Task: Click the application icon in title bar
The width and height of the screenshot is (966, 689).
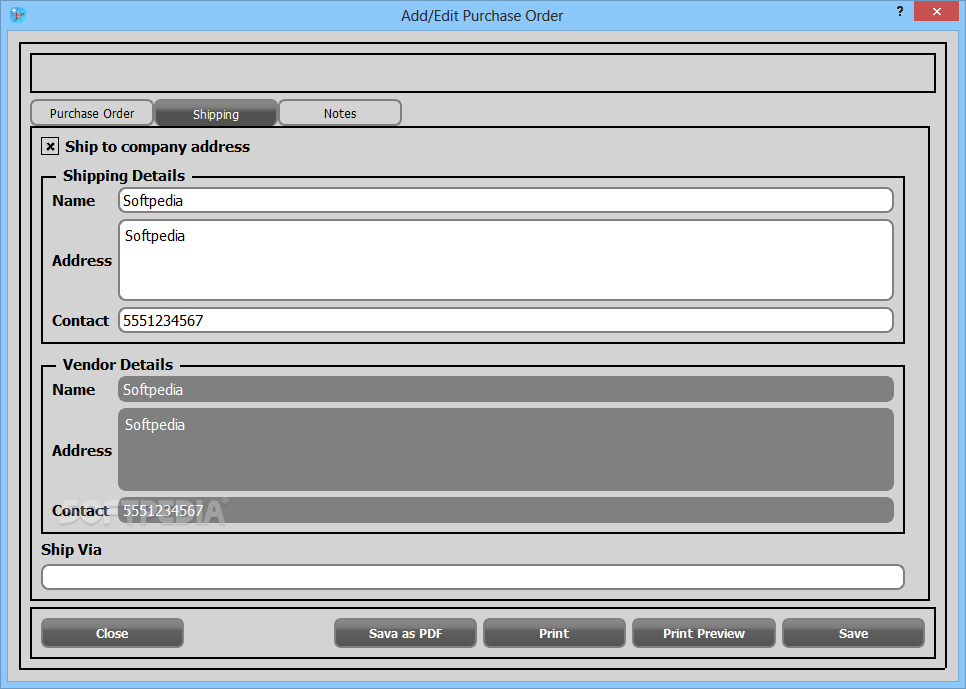Action: point(18,14)
